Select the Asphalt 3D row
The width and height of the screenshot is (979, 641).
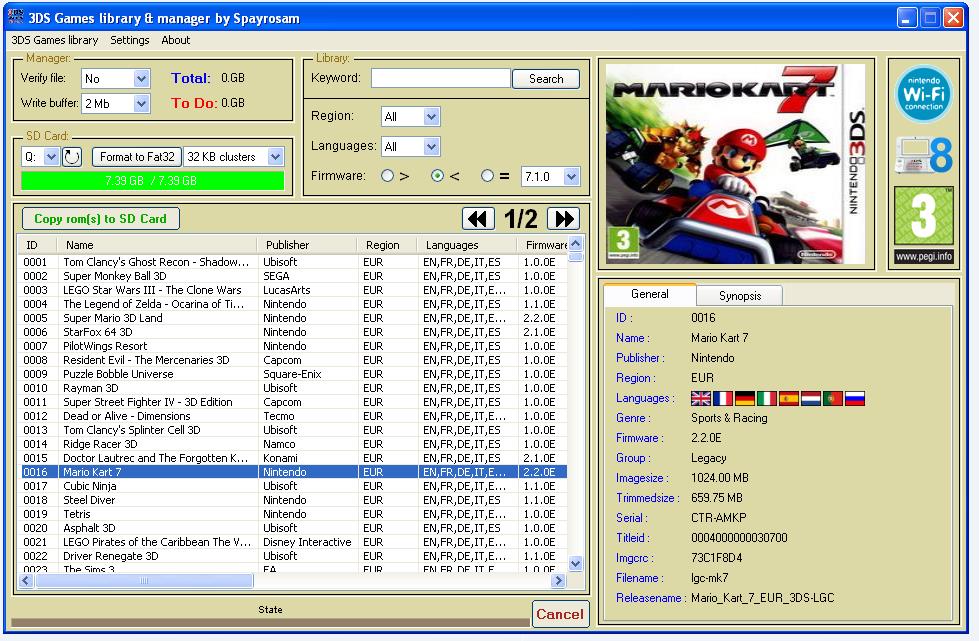tap(293, 528)
